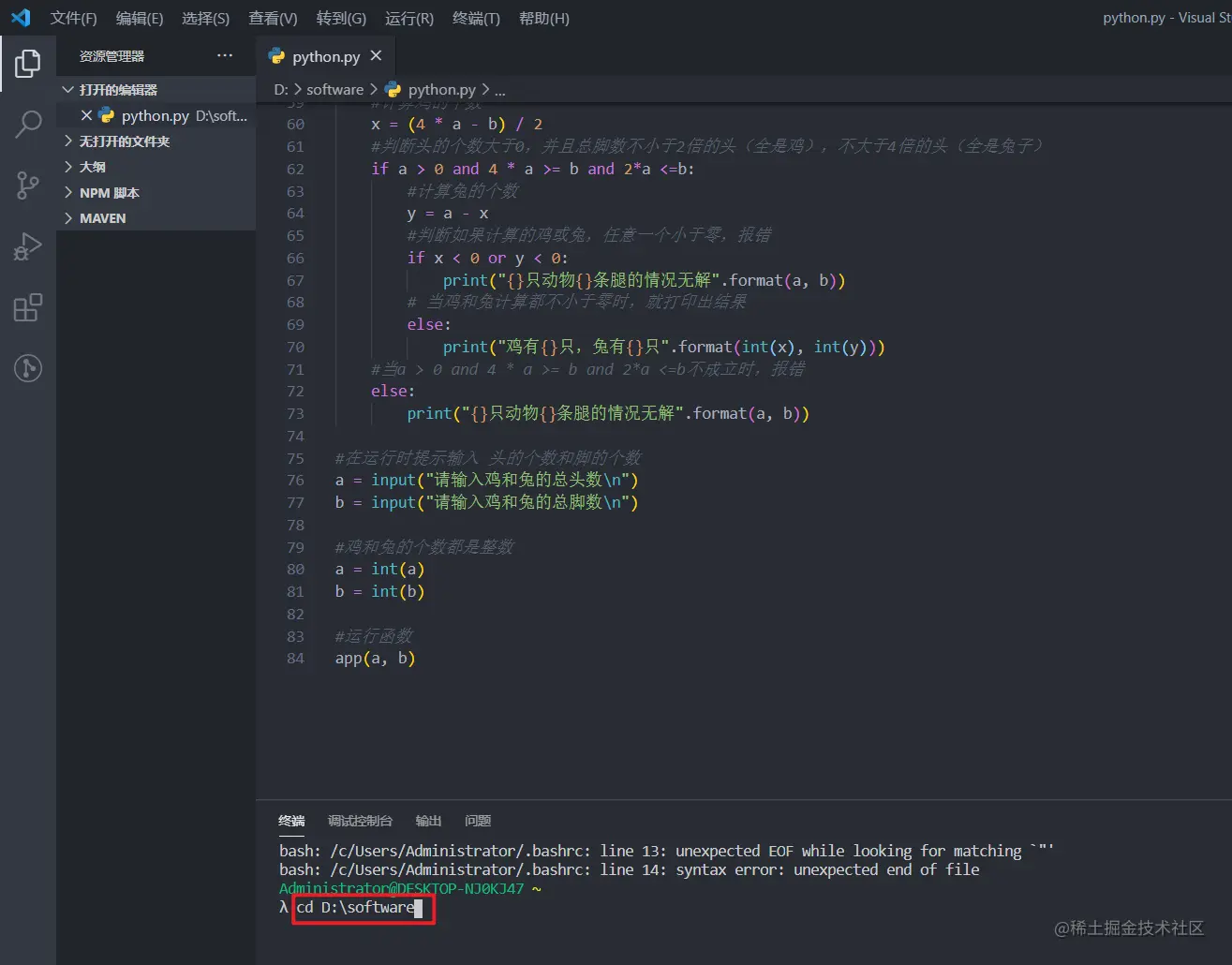1232x965 pixels.
Task: Open the 转到(G) menu
Action: point(341,19)
